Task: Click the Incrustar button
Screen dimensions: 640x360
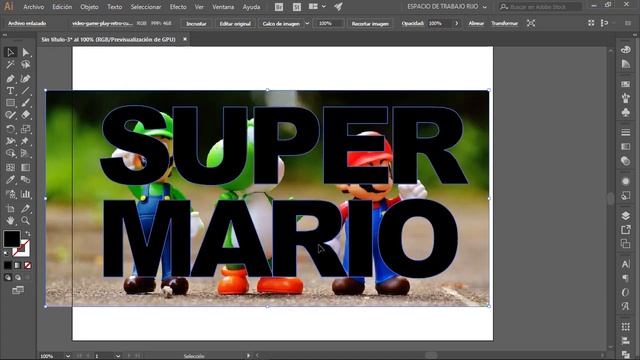Action: 196,24
